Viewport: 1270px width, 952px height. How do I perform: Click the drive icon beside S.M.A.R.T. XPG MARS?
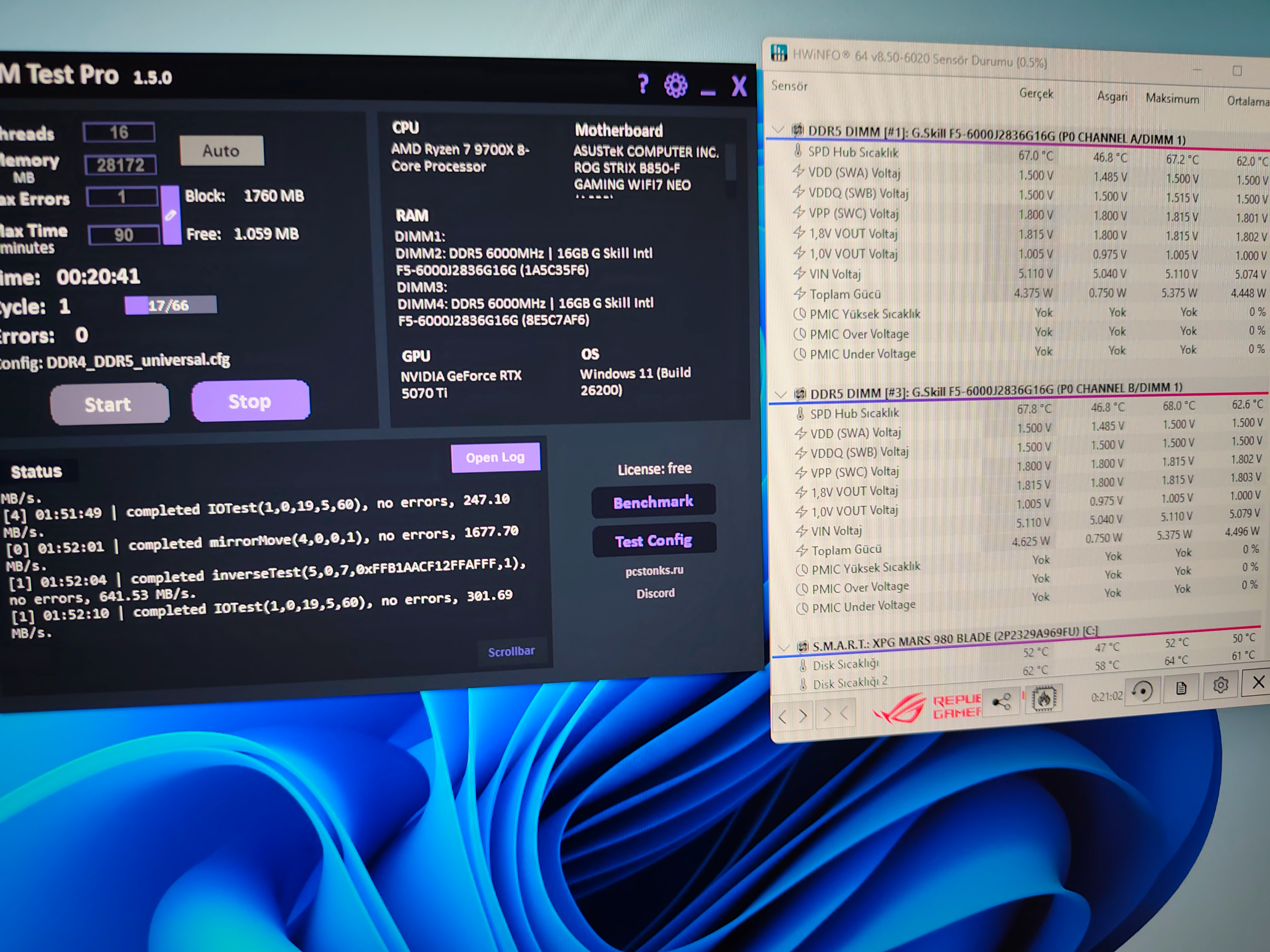click(803, 646)
